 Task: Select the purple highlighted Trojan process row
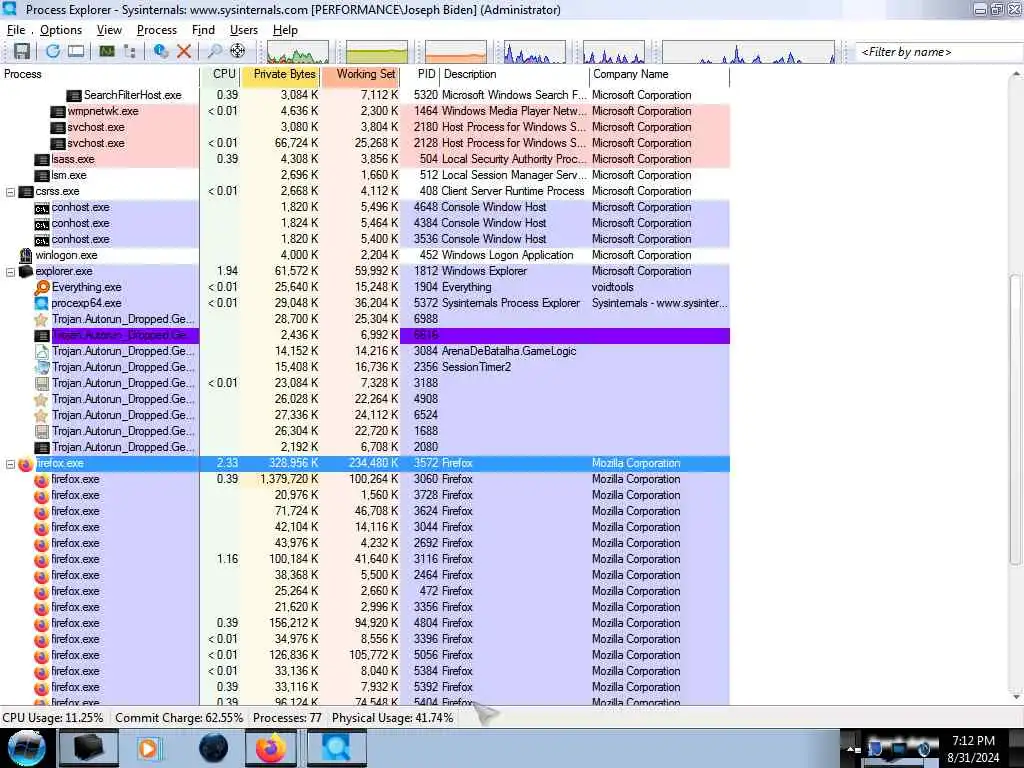pos(364,336)
